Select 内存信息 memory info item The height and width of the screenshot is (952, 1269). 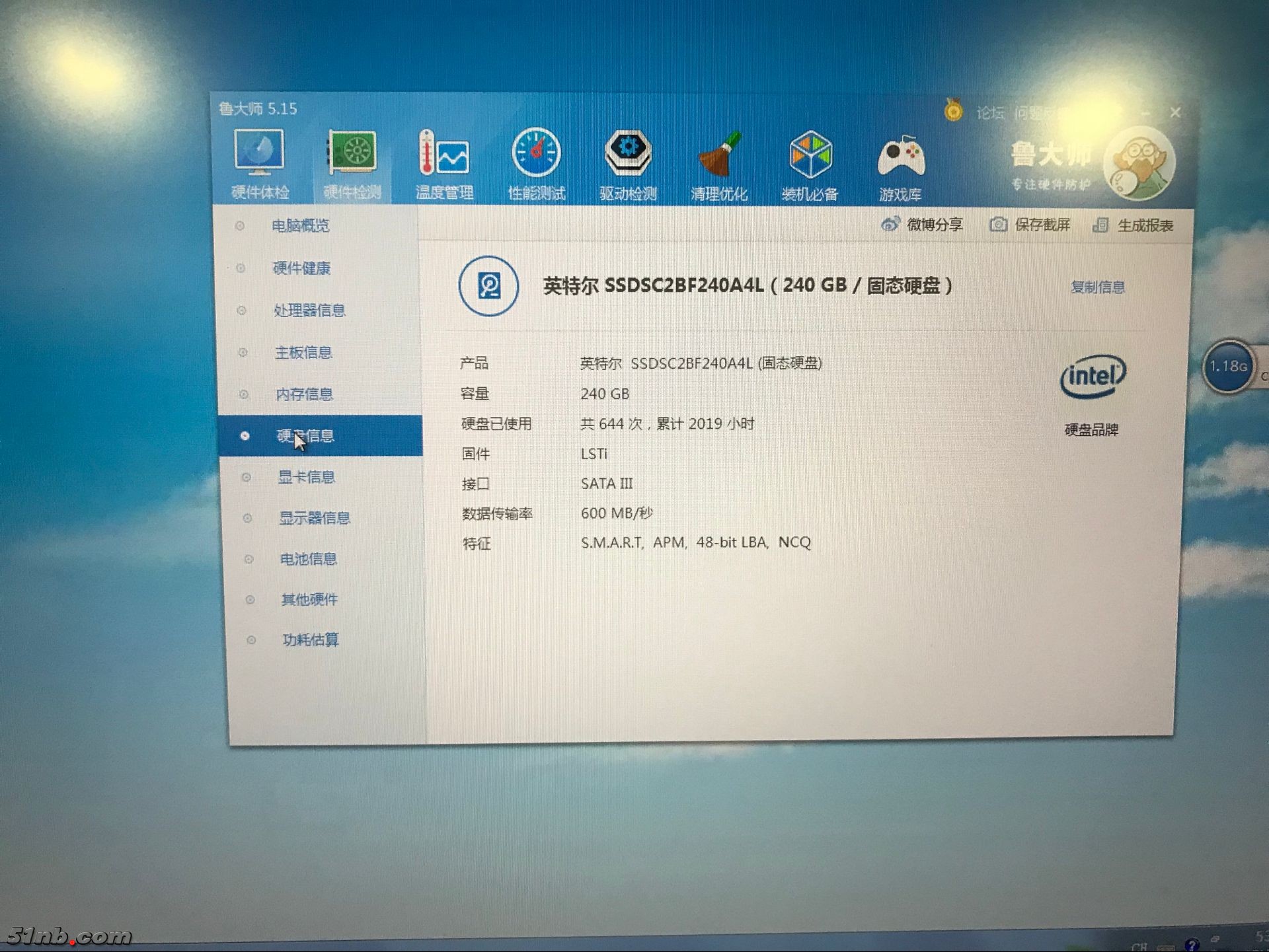click(304, 394)
